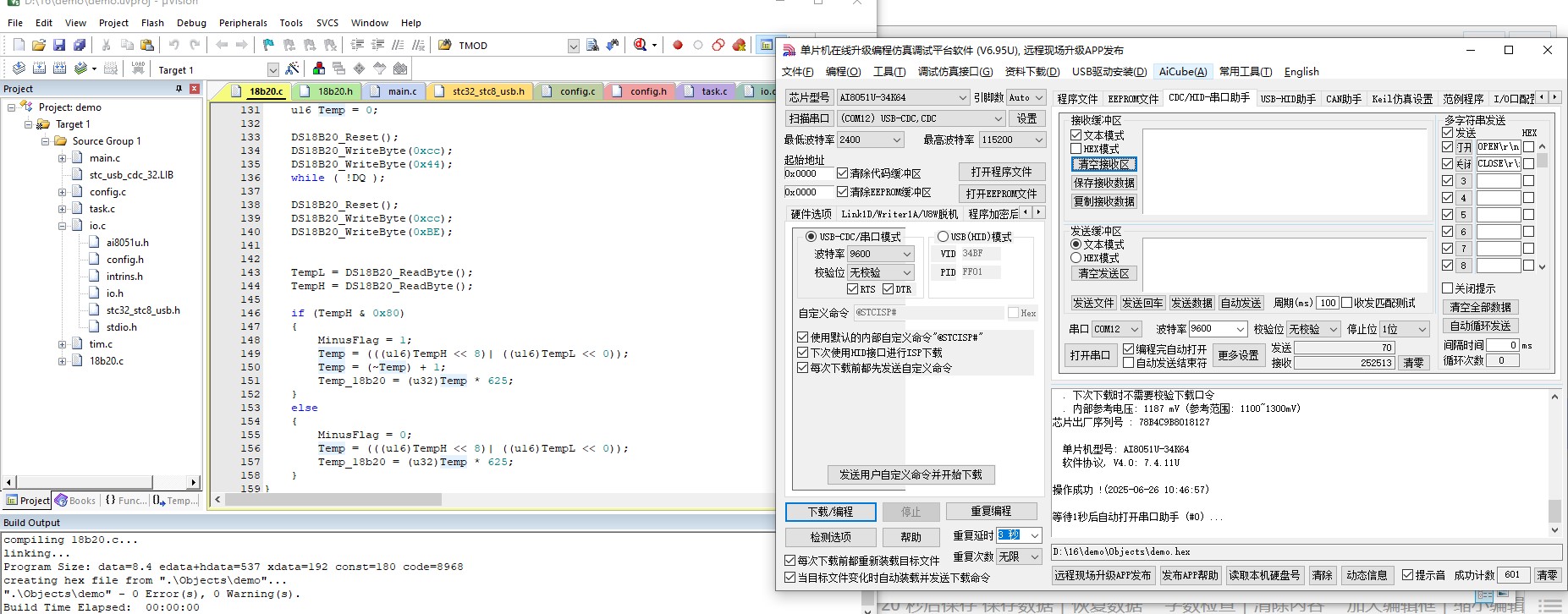Click the Indent selection icon
1568x614 pixels.
click(x=357, y=45)
